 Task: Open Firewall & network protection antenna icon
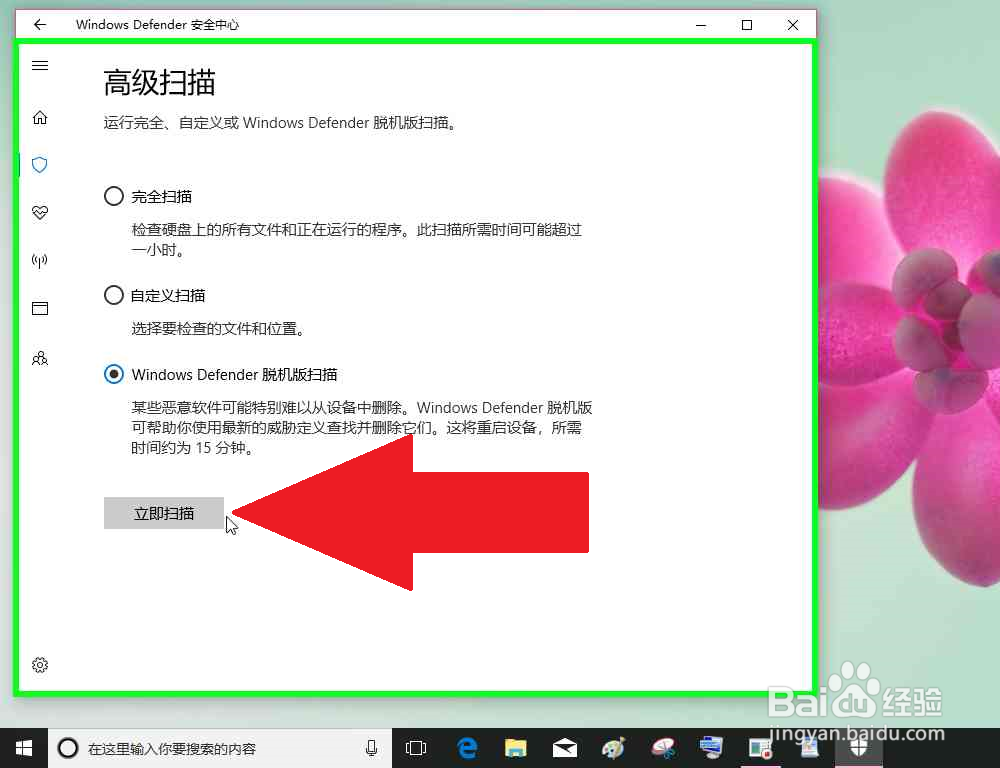pyautogui.click(x=40, y=260)
